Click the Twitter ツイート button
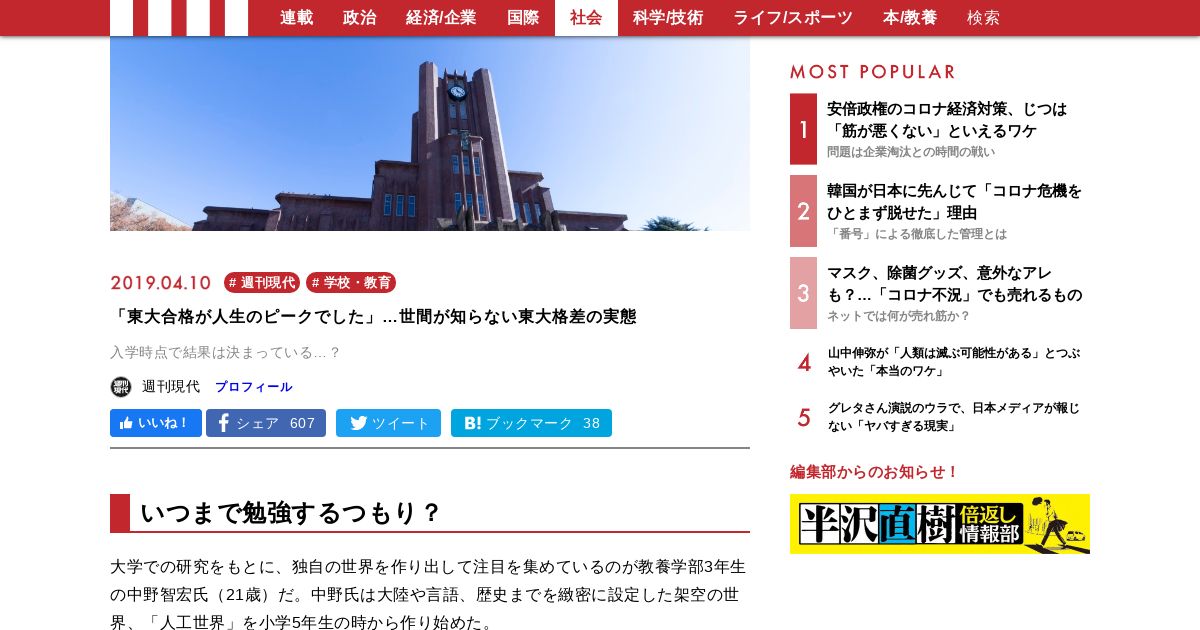 tap(388, 423)
